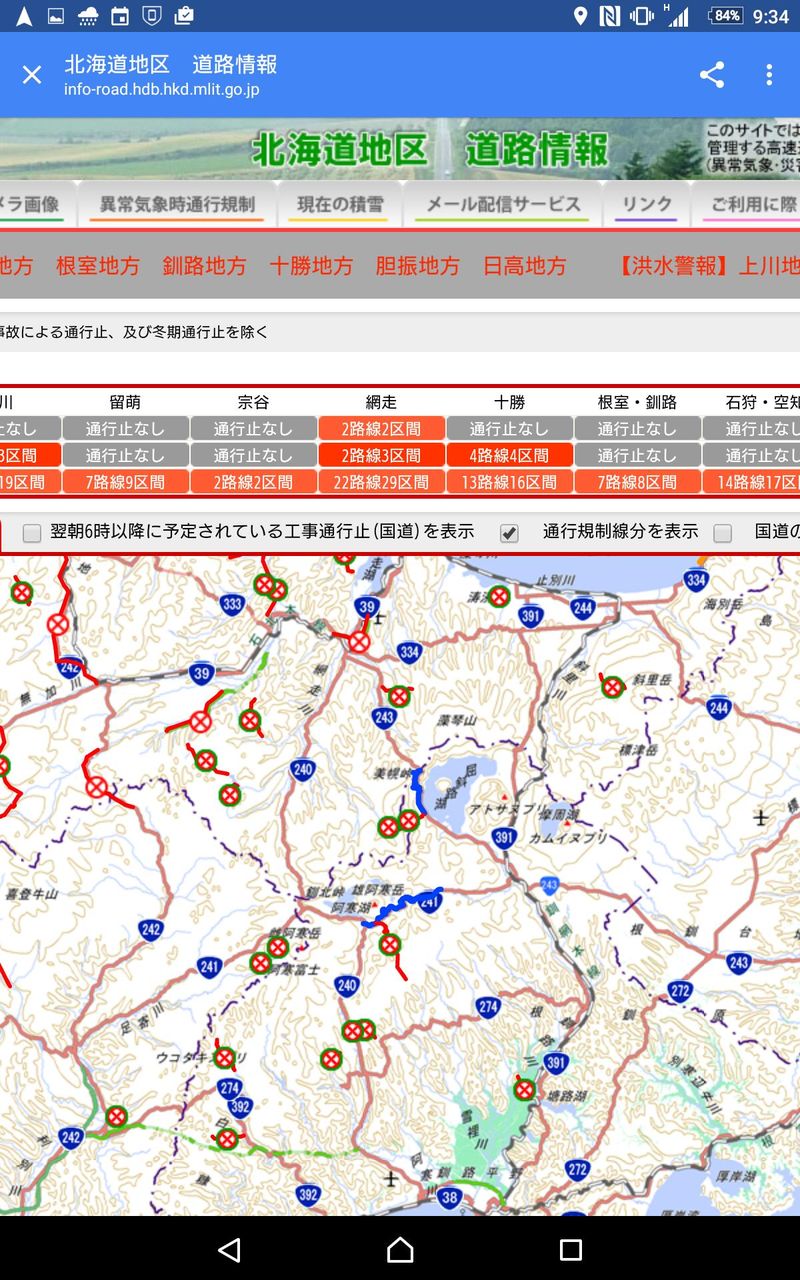The width and height of the screenshot is (800, 1280).
Task: Tap closure marker south of 阿寒湖 on red road
Action: coord(390,943)
